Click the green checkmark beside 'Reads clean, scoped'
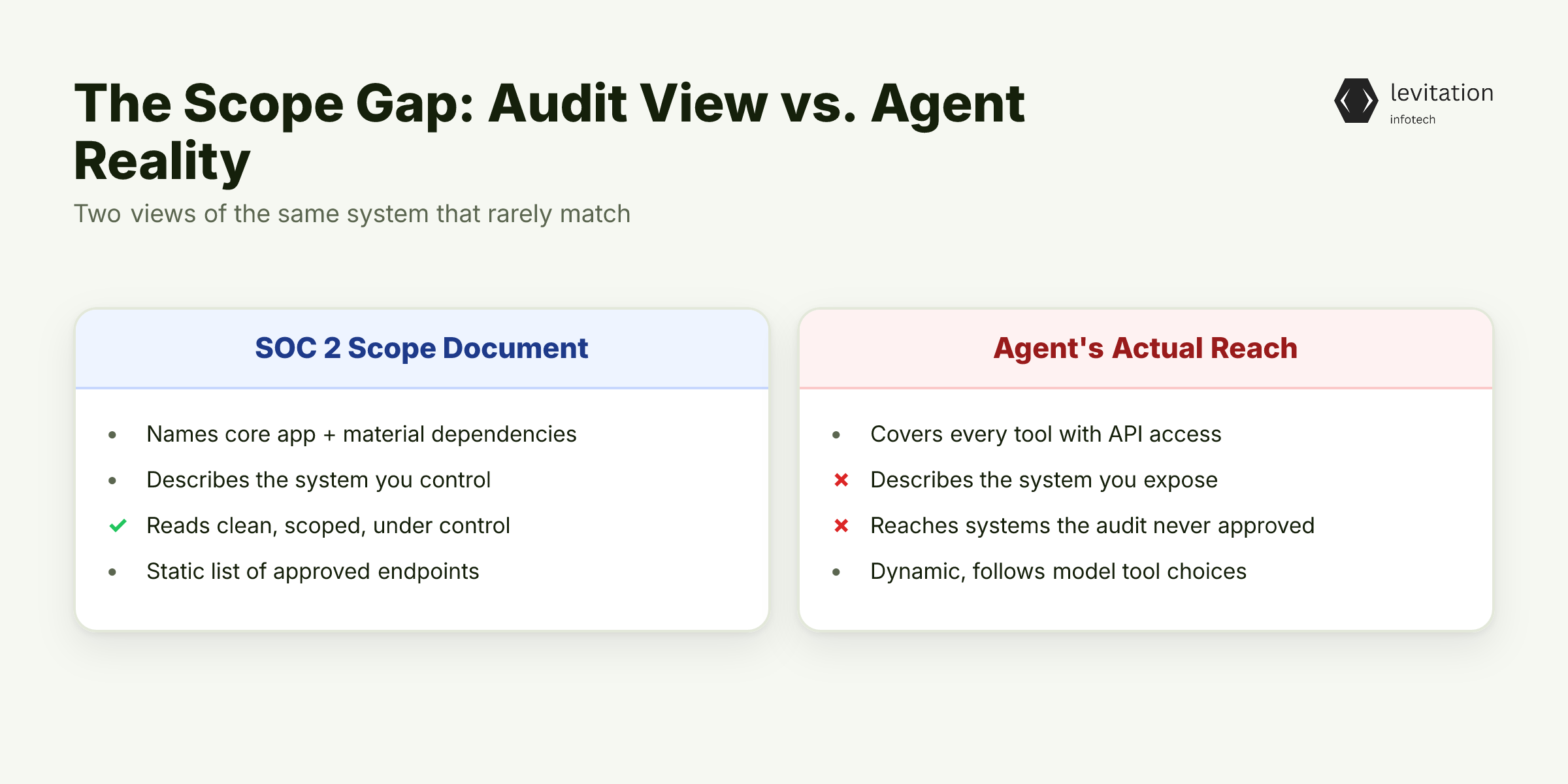1568x784 pixels. 118,525
